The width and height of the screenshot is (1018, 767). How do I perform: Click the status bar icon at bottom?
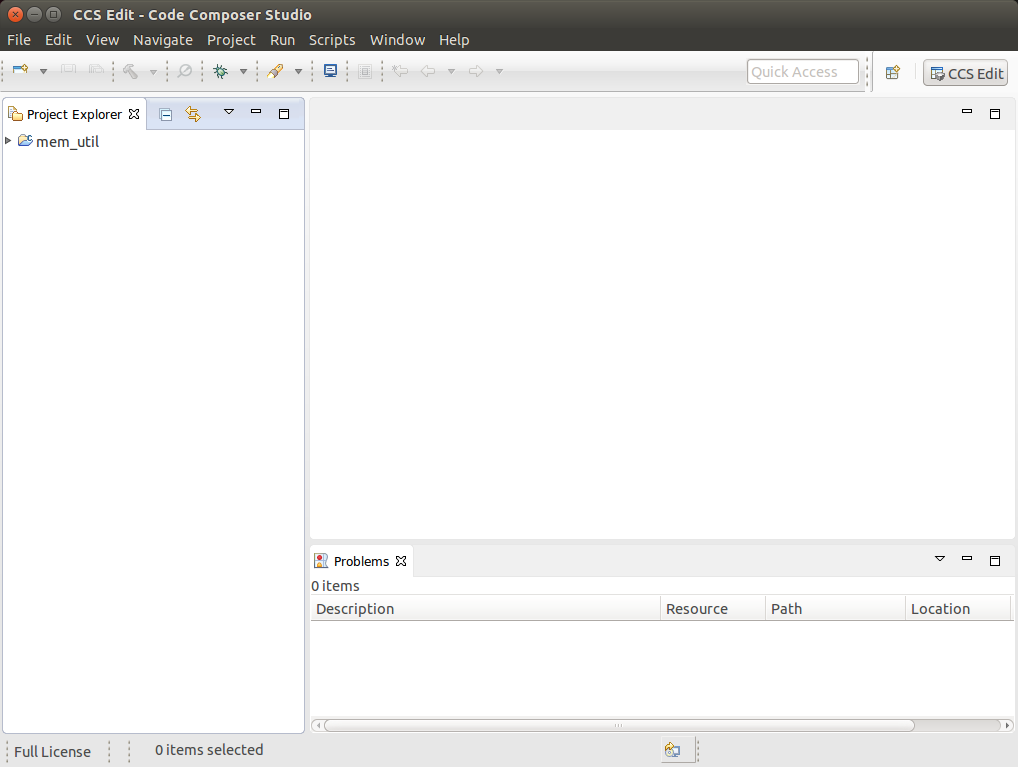672,750
